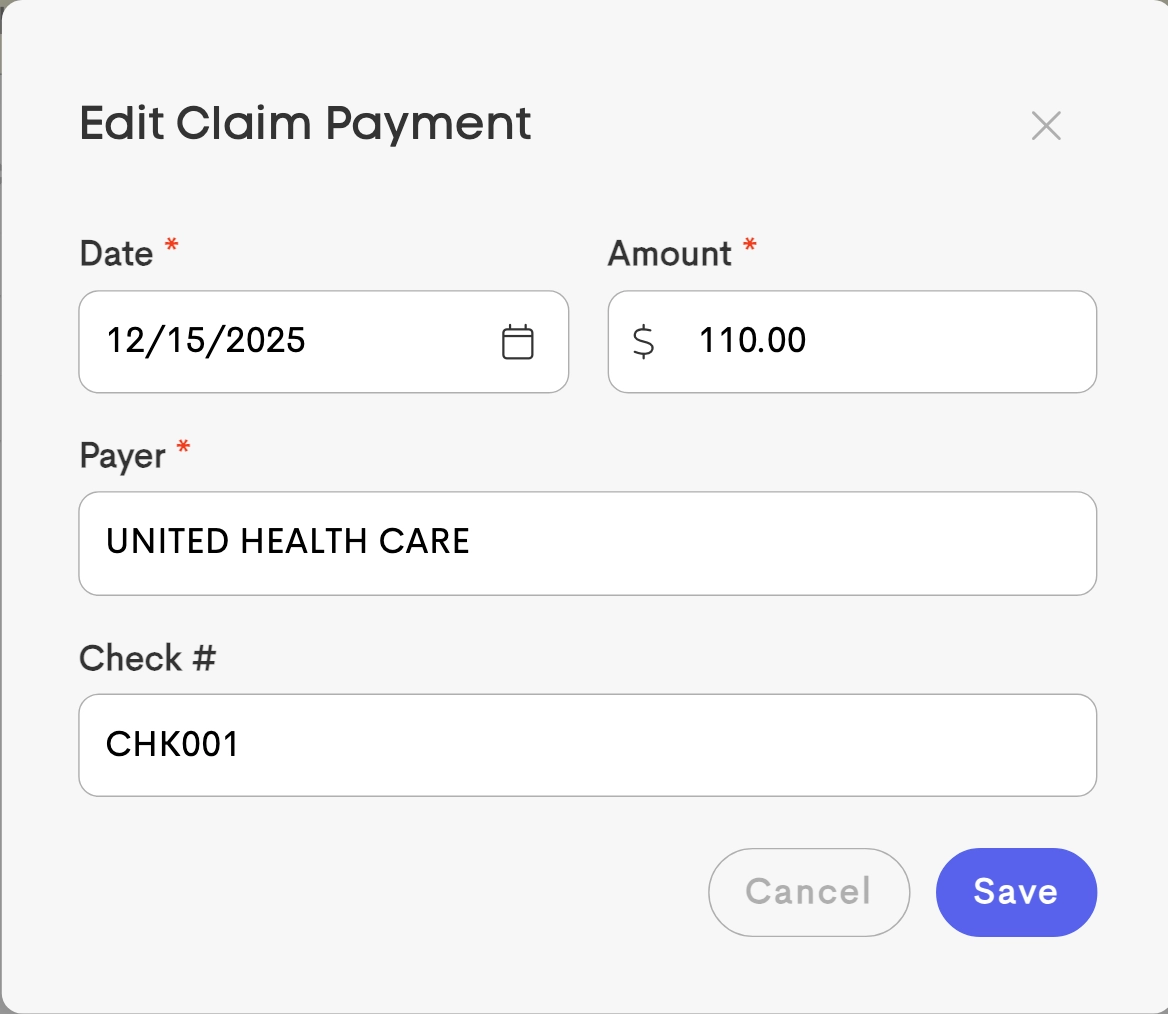Click the red asterisk beside Payer

[183, 448]
